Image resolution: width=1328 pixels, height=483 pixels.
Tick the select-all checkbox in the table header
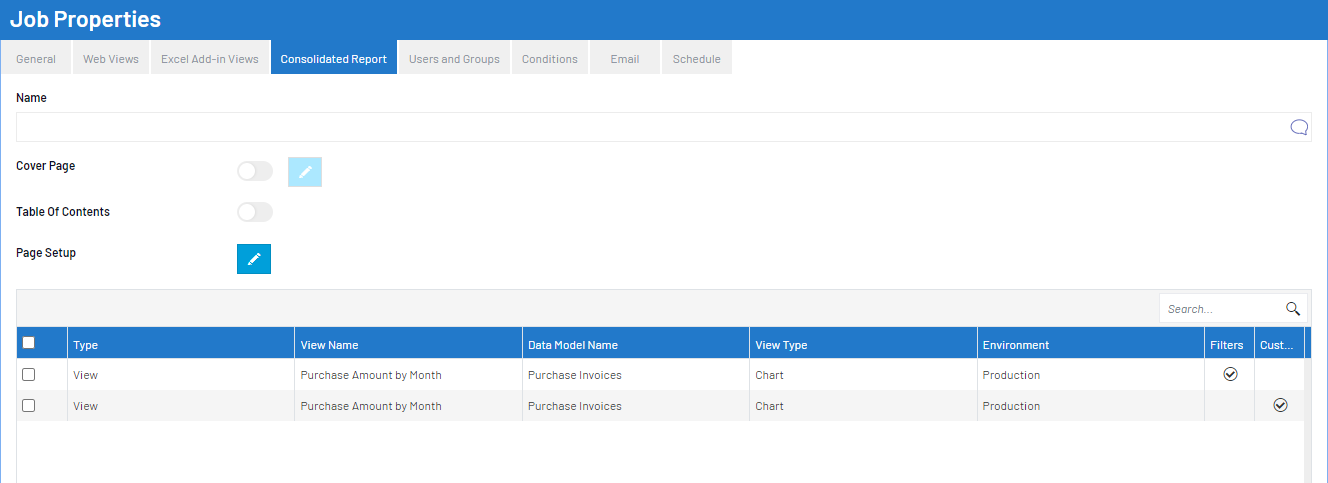[29, 343]
